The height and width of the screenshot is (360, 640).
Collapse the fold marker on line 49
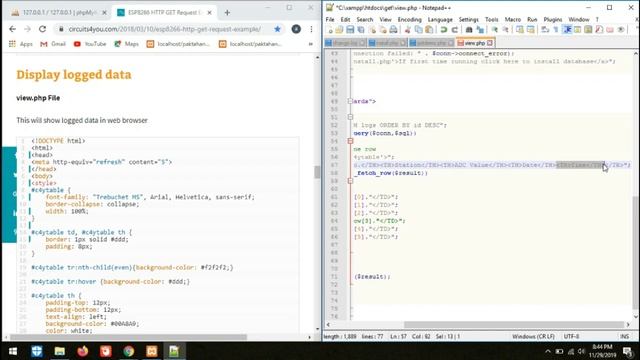(x=350, y=101)
